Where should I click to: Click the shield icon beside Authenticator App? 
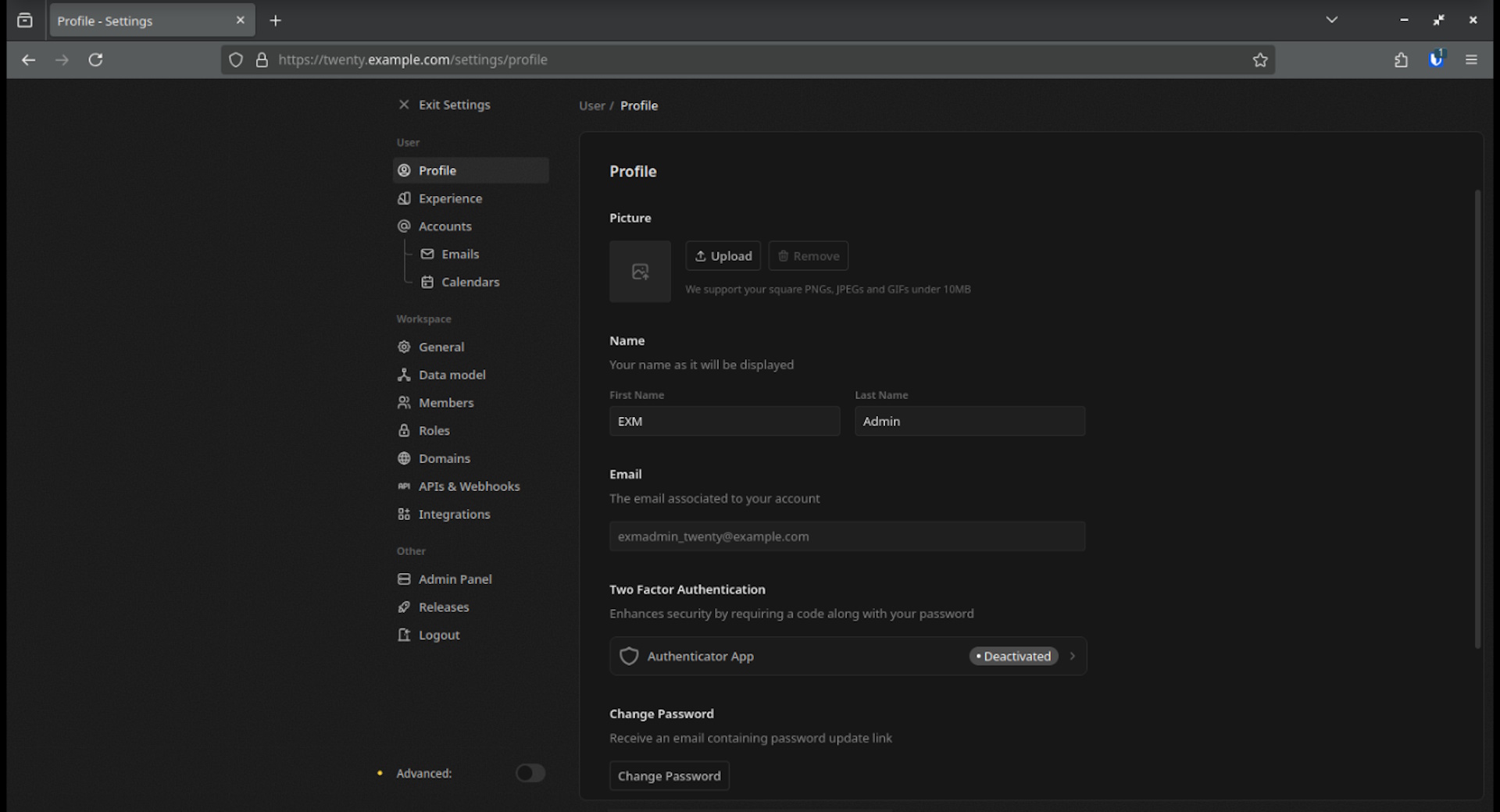pyautogui.click(x=629, y=657)
